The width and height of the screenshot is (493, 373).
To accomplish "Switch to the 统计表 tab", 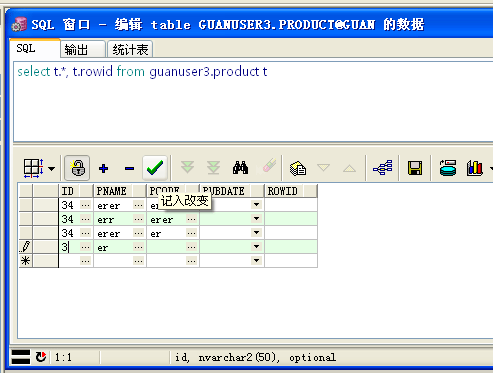I will pos(130,50).
